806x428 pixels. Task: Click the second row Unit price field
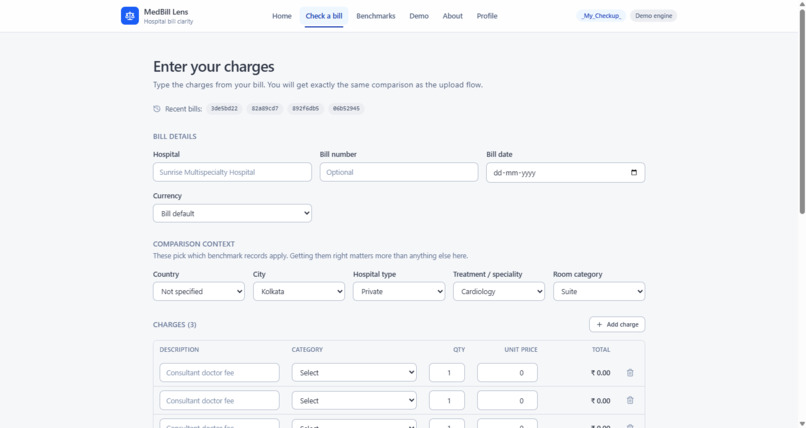coord(507,401)
